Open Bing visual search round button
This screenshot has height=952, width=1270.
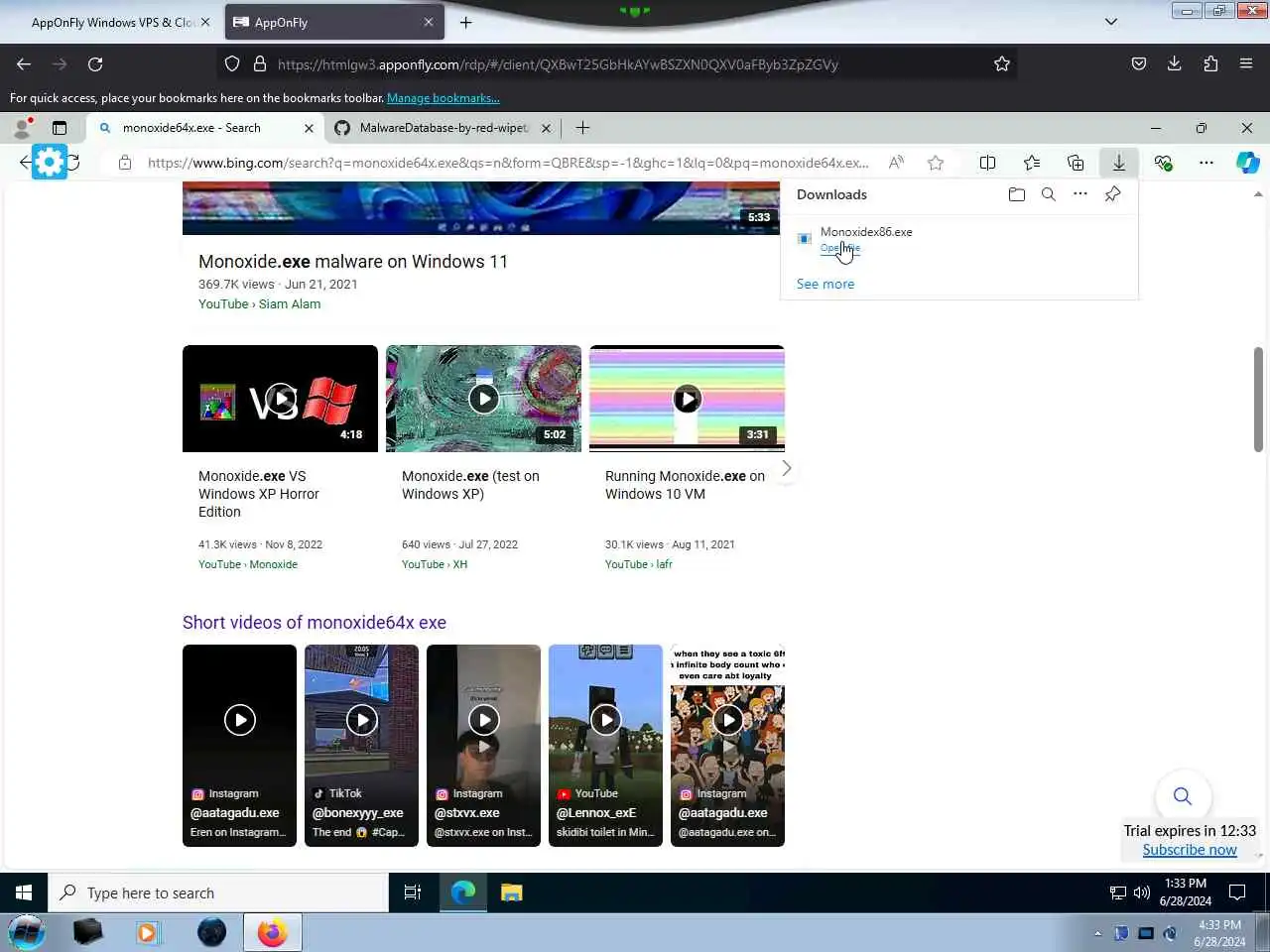tap(1182, 795)
